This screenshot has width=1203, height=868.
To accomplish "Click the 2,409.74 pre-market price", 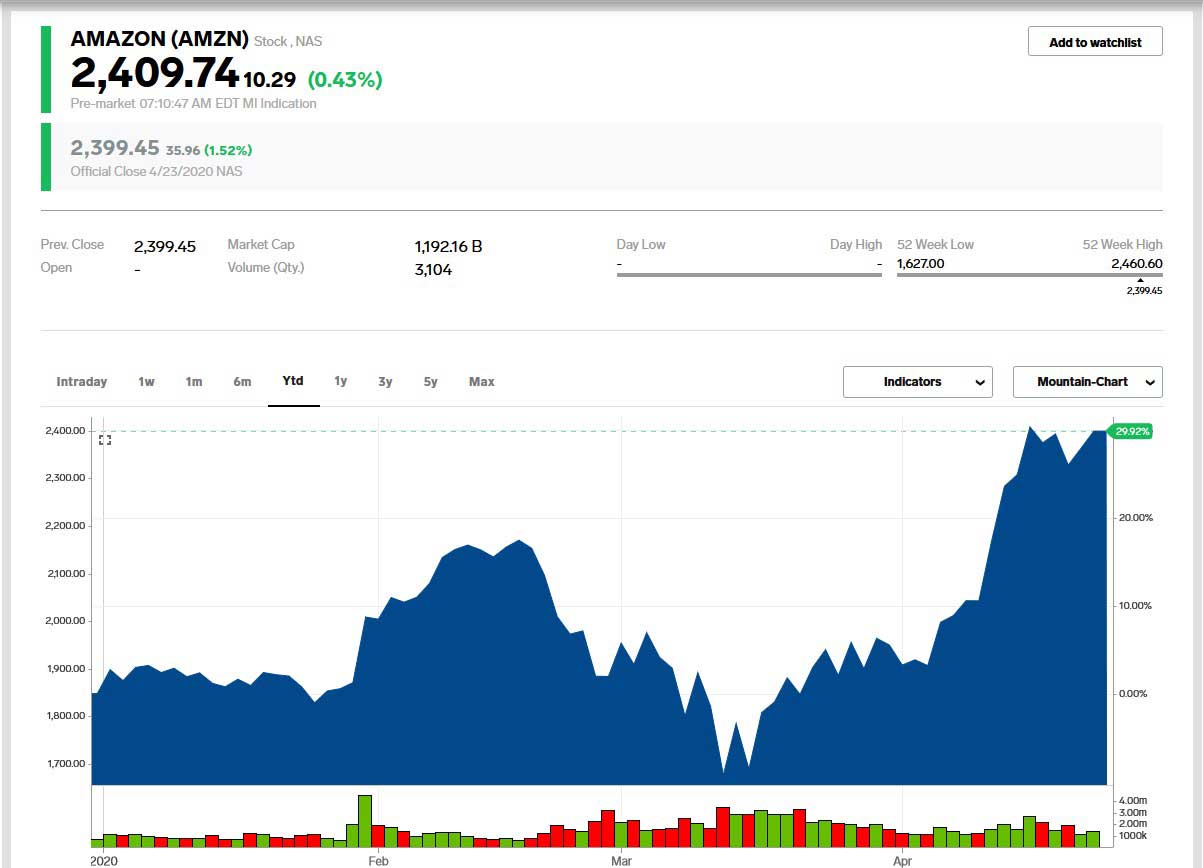I will click(154, 73).
